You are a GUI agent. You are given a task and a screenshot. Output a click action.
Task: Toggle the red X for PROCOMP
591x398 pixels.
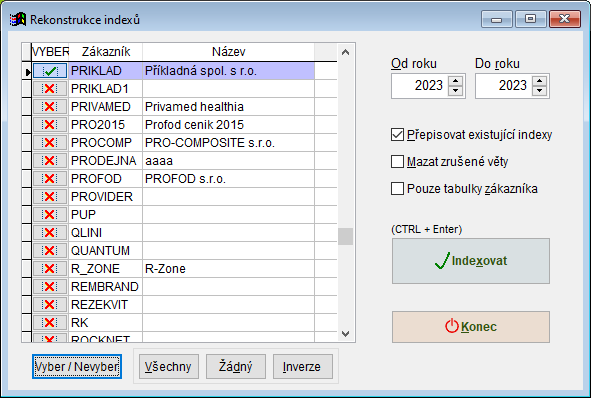pos(50,143)
